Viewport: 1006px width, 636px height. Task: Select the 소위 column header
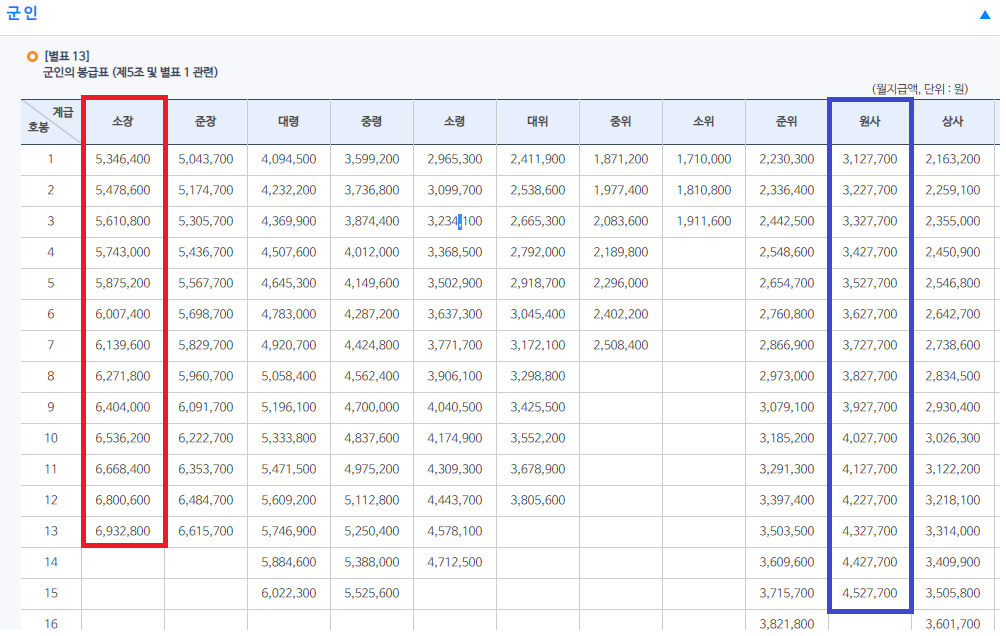pyautogui.click(x=704, y=121)
